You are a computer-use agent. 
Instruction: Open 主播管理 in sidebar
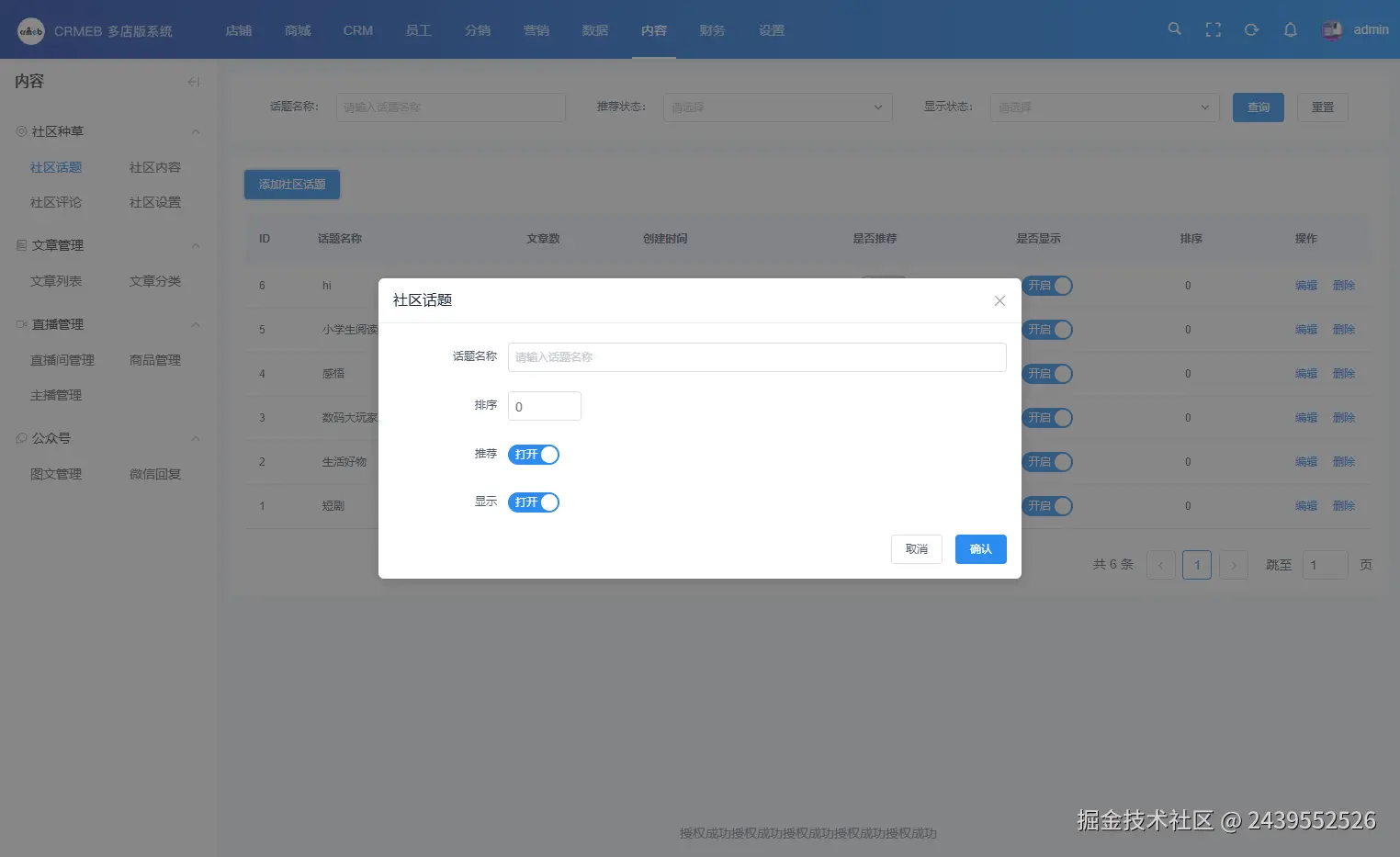pos(56,395)
